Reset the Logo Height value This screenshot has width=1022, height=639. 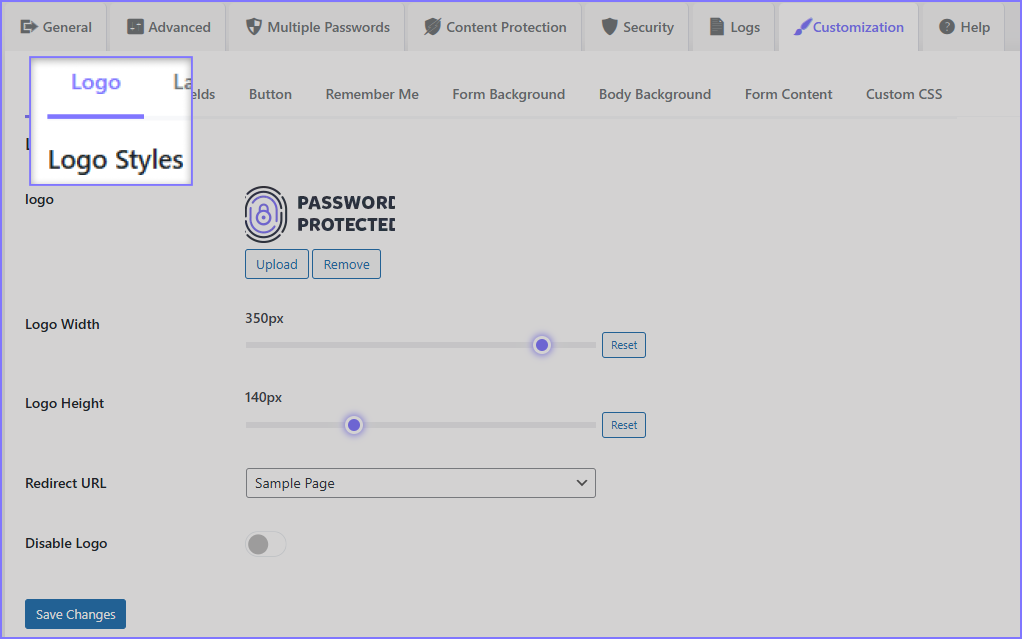click(x=623, y=425)
